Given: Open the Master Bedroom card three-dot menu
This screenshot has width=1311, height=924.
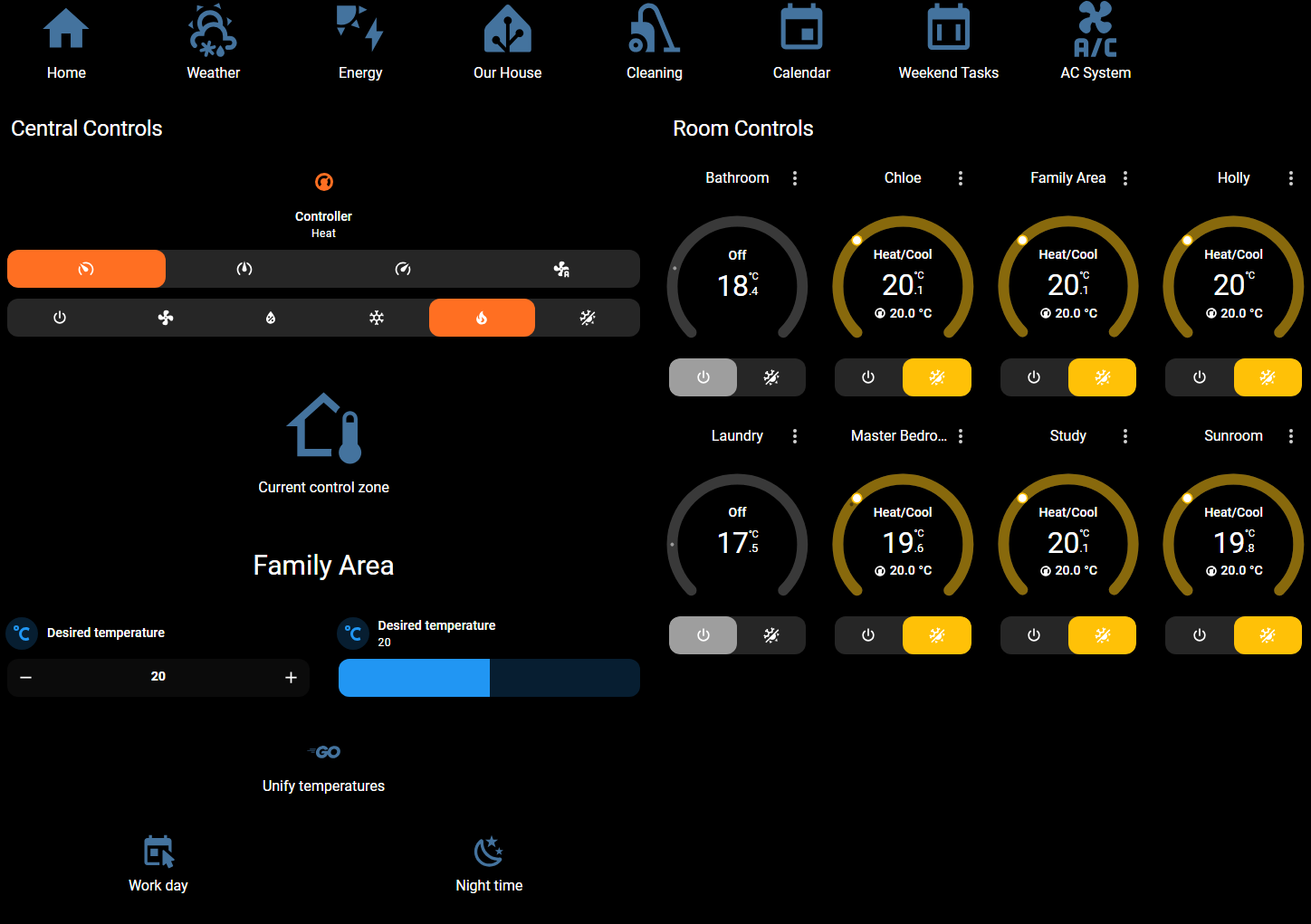Looking at the screenshot, I should point(961,436).
